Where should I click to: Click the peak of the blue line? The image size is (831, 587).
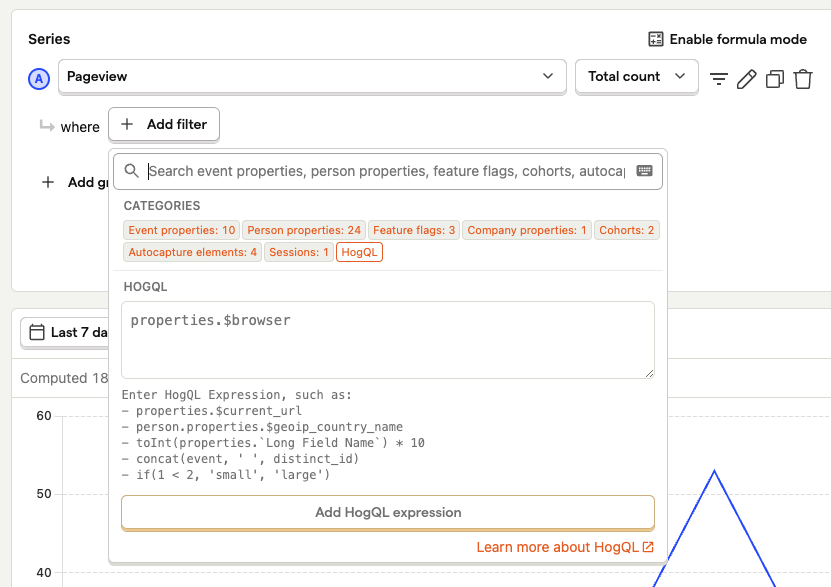[x=714, y=470]
